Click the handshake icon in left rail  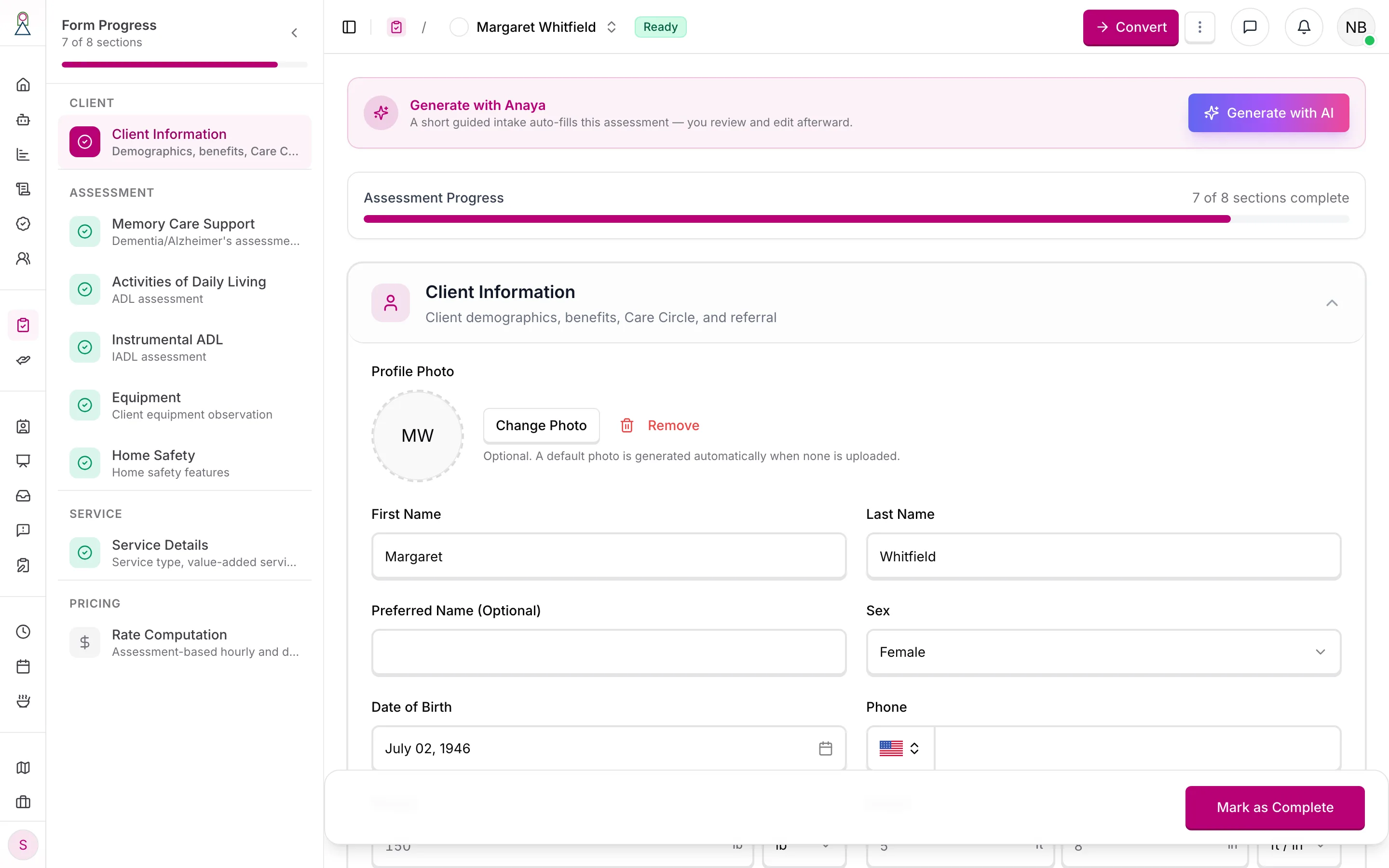23,360
